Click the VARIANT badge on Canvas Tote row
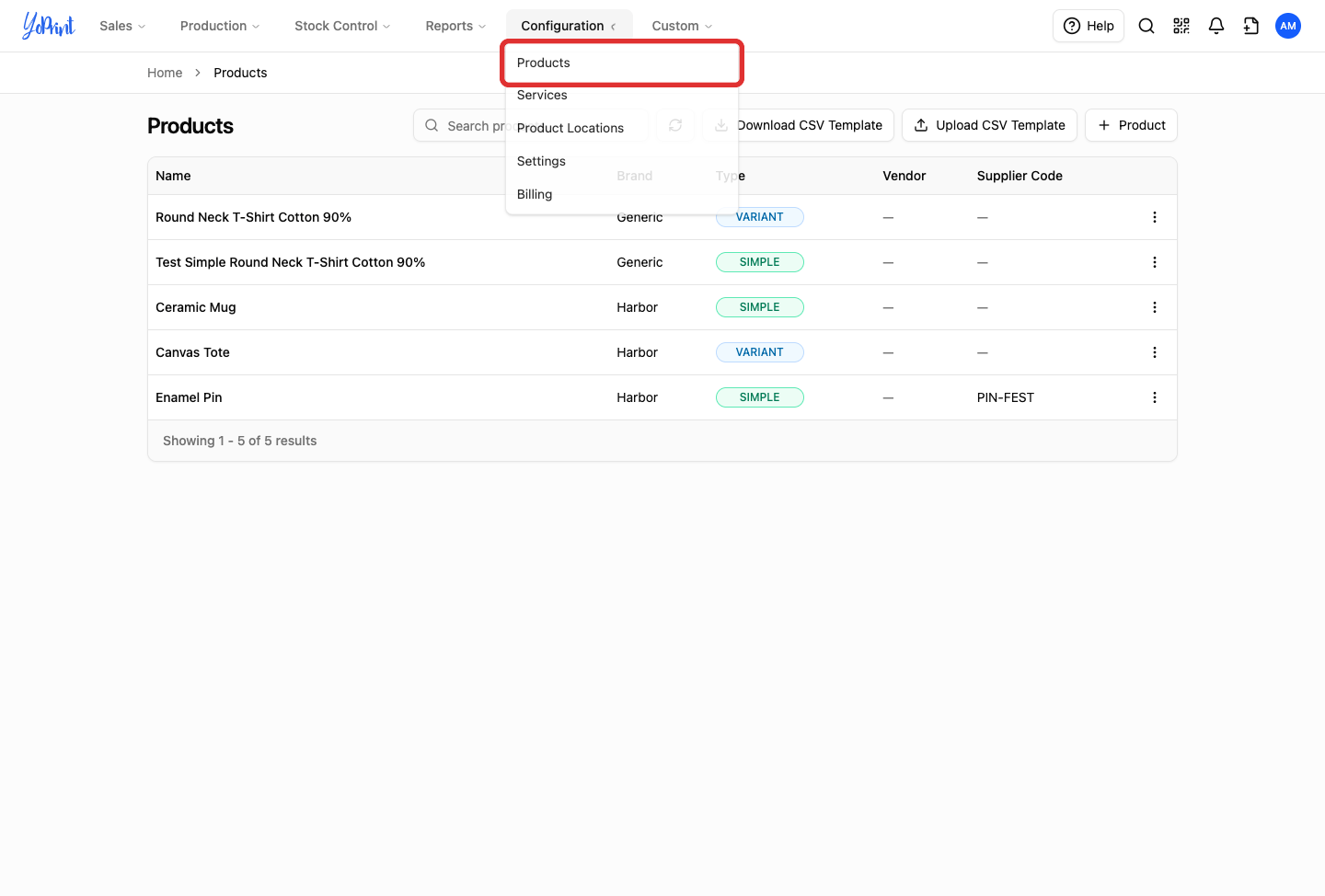This screenshot has width=1325, height=896. 760,352
